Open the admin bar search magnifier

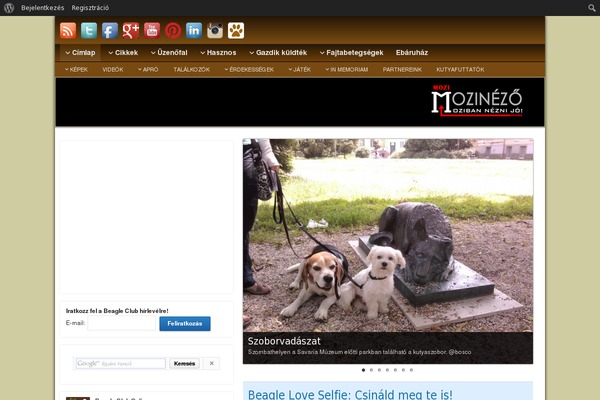pos(592,8)
